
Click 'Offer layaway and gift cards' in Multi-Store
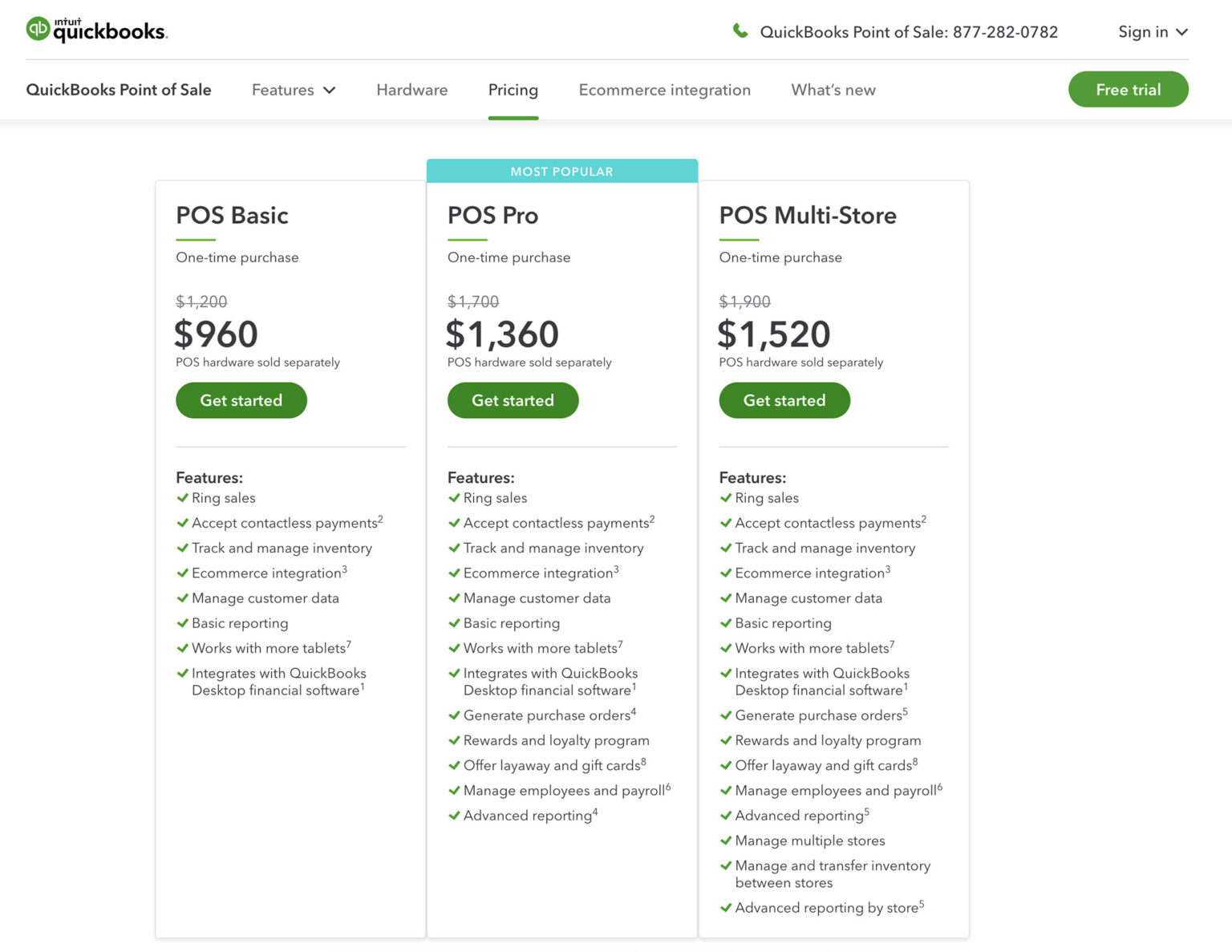(826, 765)
